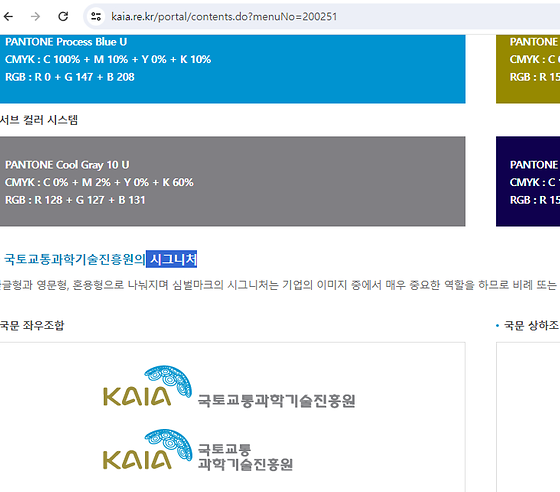Click the PANTONE Cool Gray 10 U swatch
The image size is (560, 492).
click(232, 181)
